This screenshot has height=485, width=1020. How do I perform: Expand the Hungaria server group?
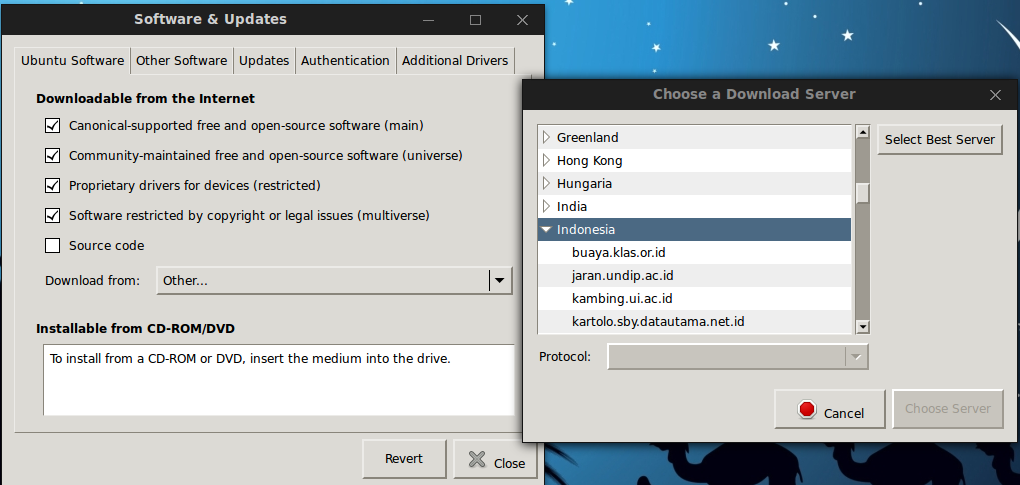tap(546, 183)
